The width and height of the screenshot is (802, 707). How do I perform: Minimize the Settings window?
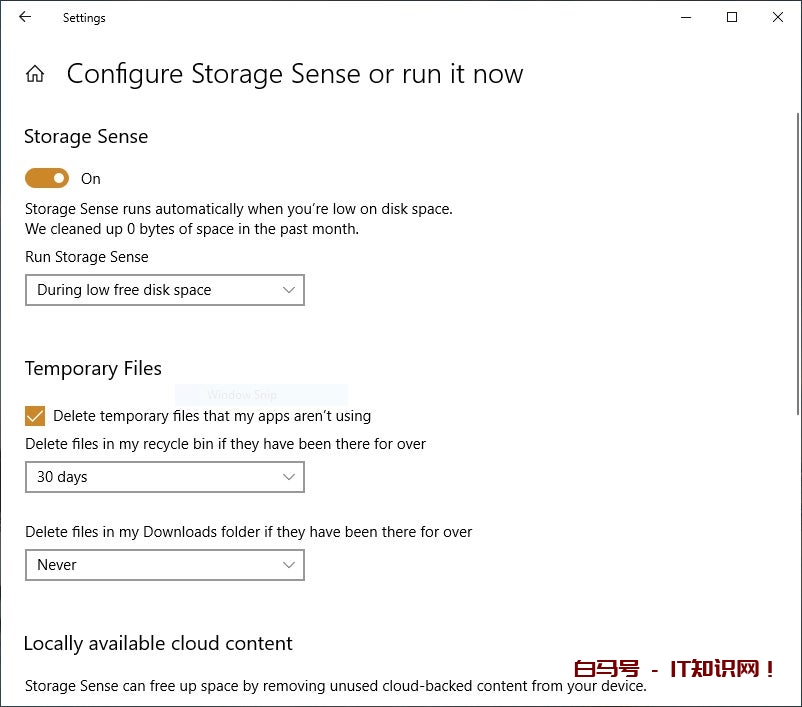(686, 17)
